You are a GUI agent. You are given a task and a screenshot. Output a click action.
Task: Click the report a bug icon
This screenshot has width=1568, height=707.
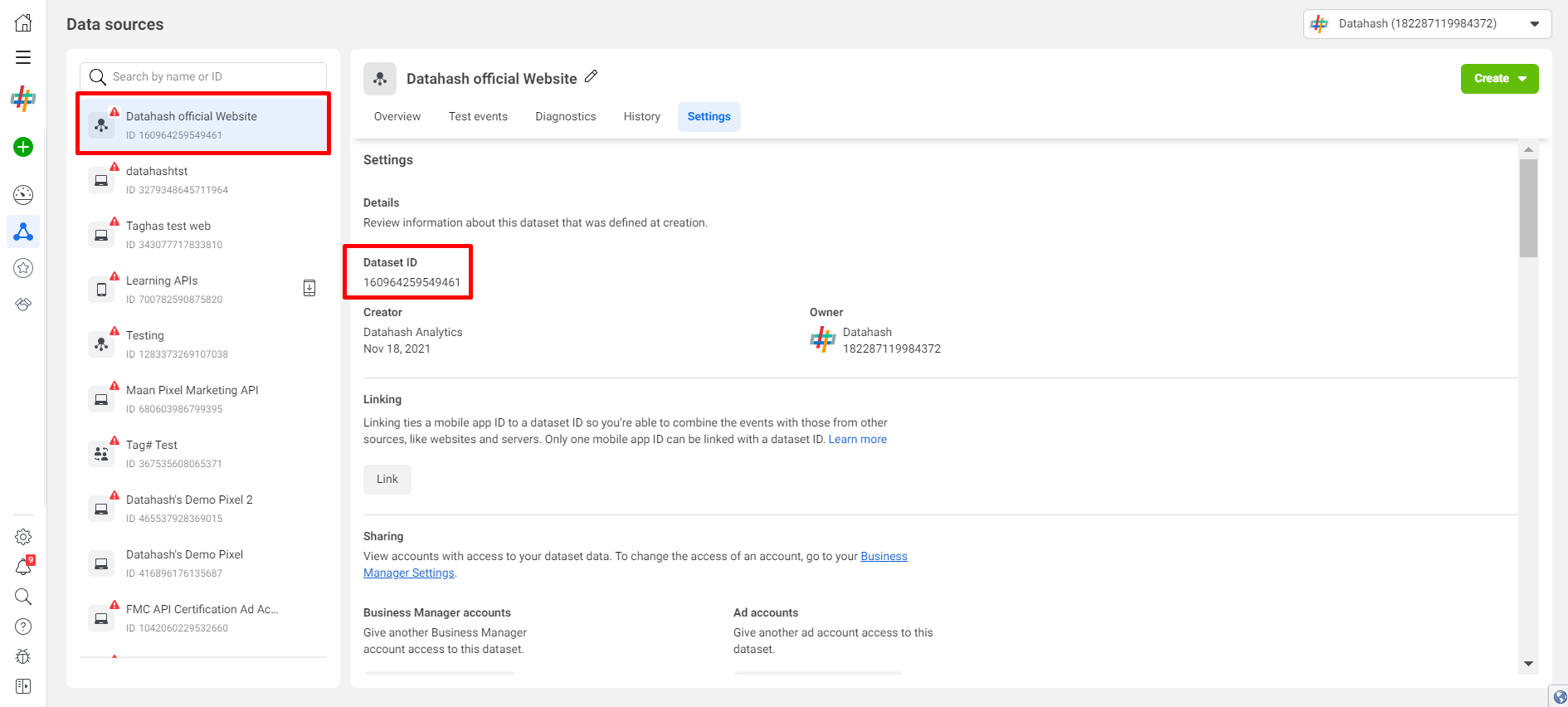click(23, 656)
